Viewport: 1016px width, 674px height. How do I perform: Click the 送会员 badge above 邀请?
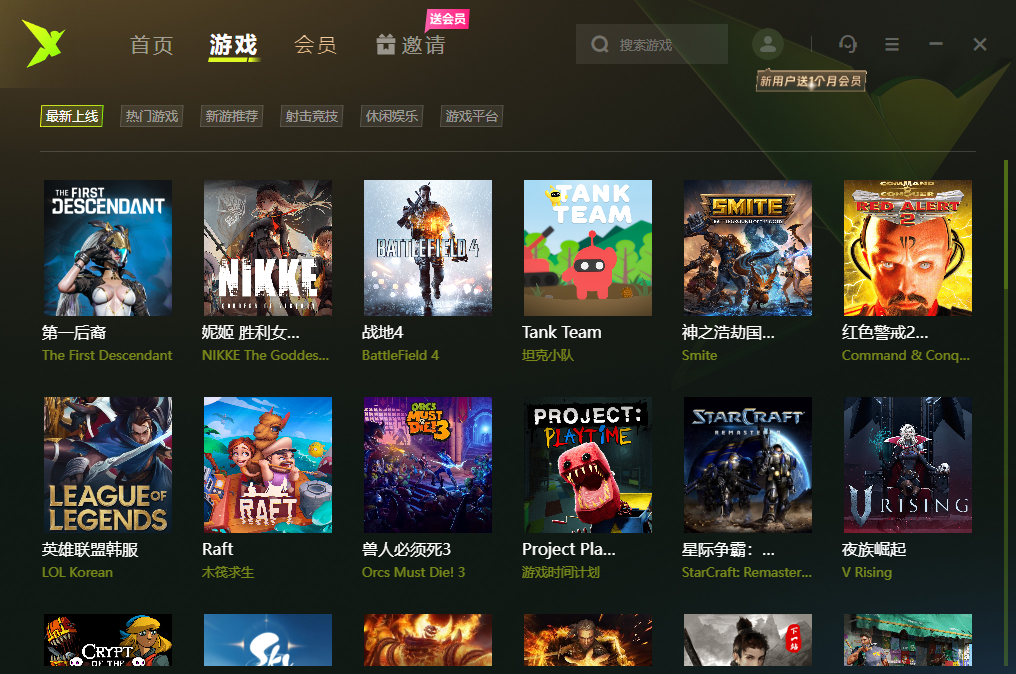coord(446,20)
